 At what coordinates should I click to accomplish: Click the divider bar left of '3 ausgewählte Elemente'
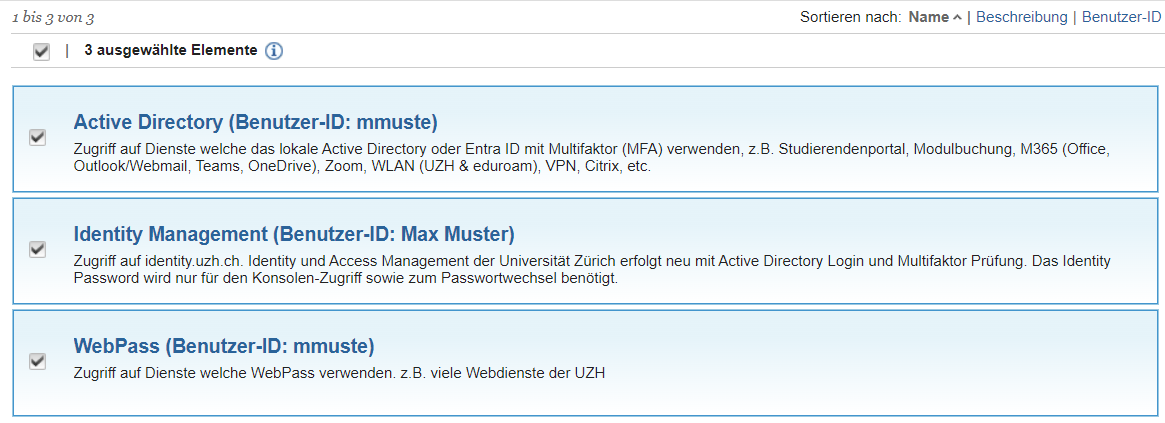(x=67, y=51)
